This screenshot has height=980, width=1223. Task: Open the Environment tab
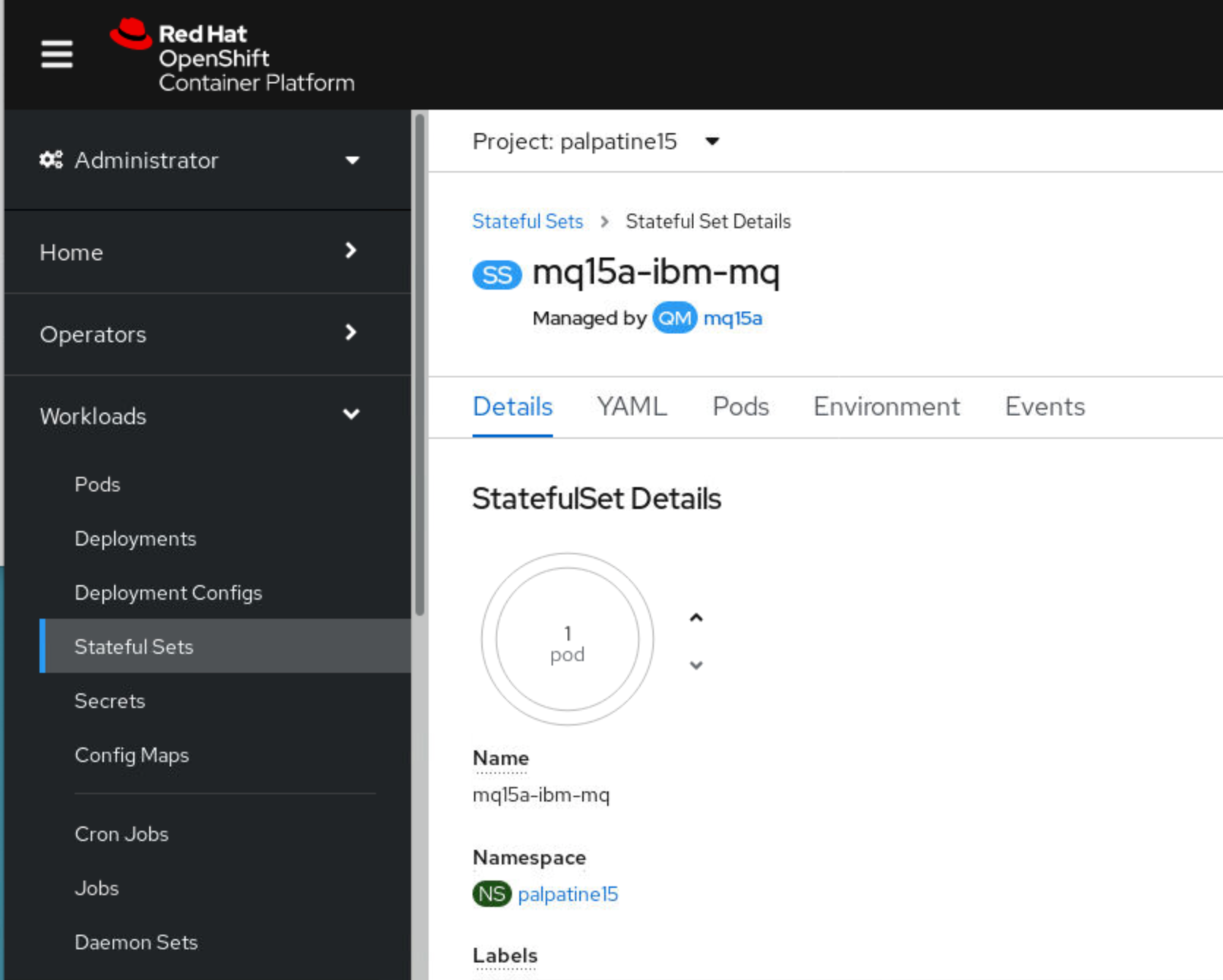(x=887, y=407)
